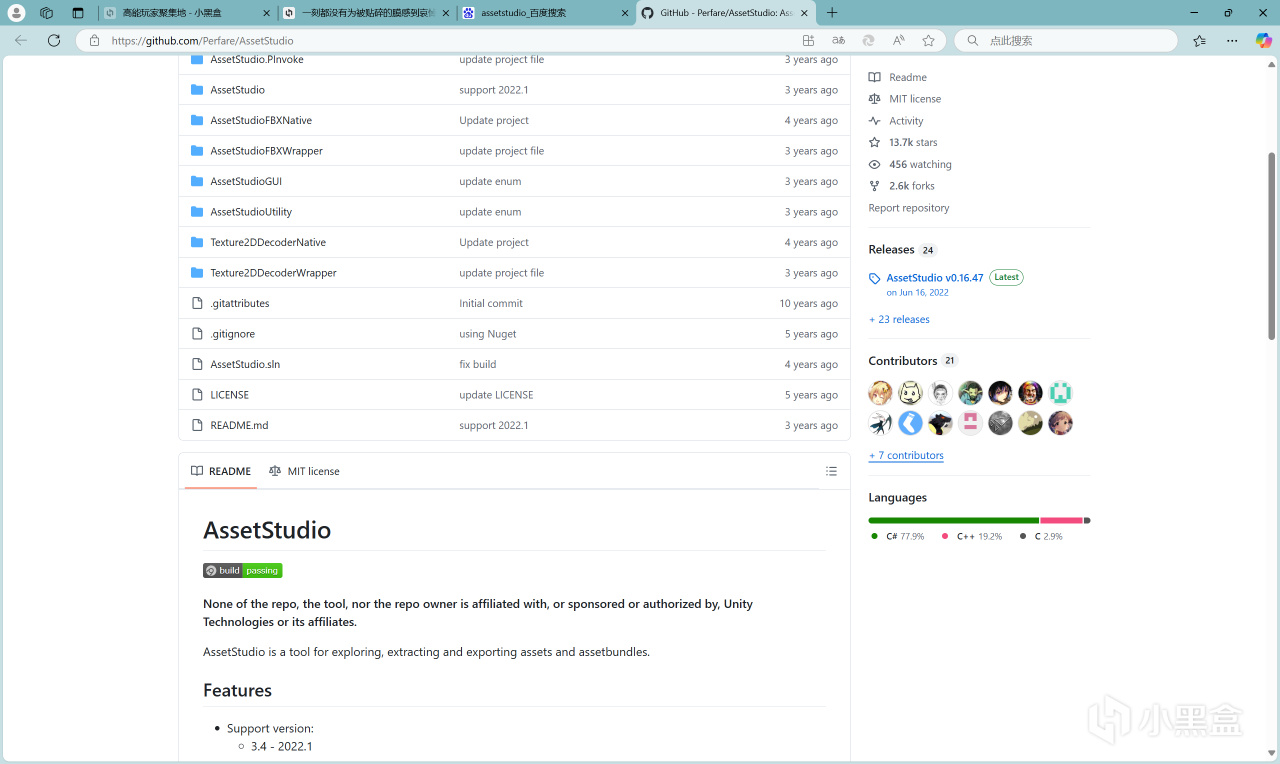Open the tab actions menu icon
Screen dimensions: 1280x764
(x=78, y=13)
